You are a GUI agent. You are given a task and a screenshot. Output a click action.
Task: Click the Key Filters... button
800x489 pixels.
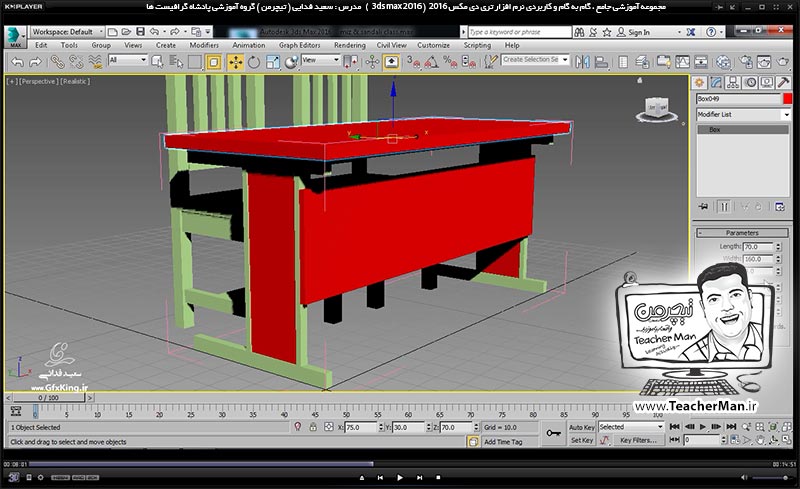(638, 440)
